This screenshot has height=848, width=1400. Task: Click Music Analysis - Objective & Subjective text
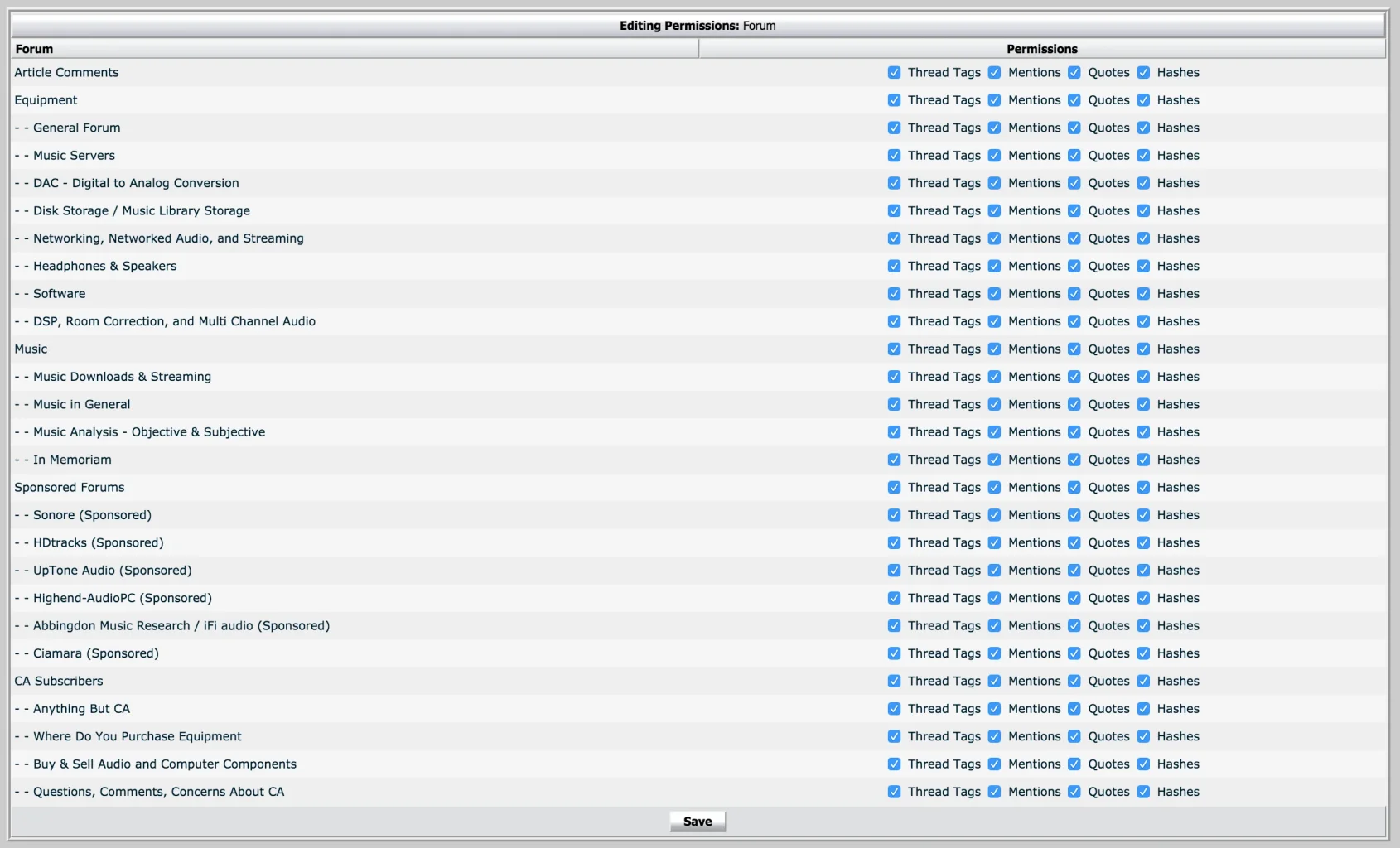coord(149,432)
